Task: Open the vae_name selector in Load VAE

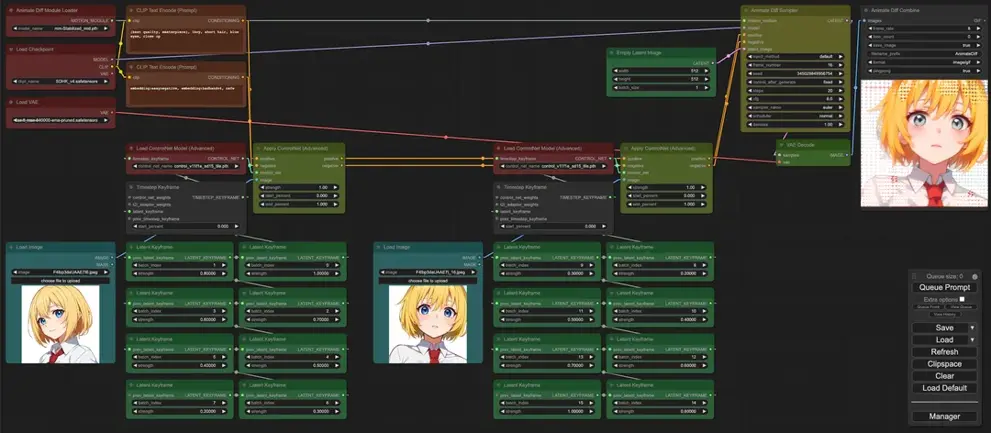Action: pos(60,122)
